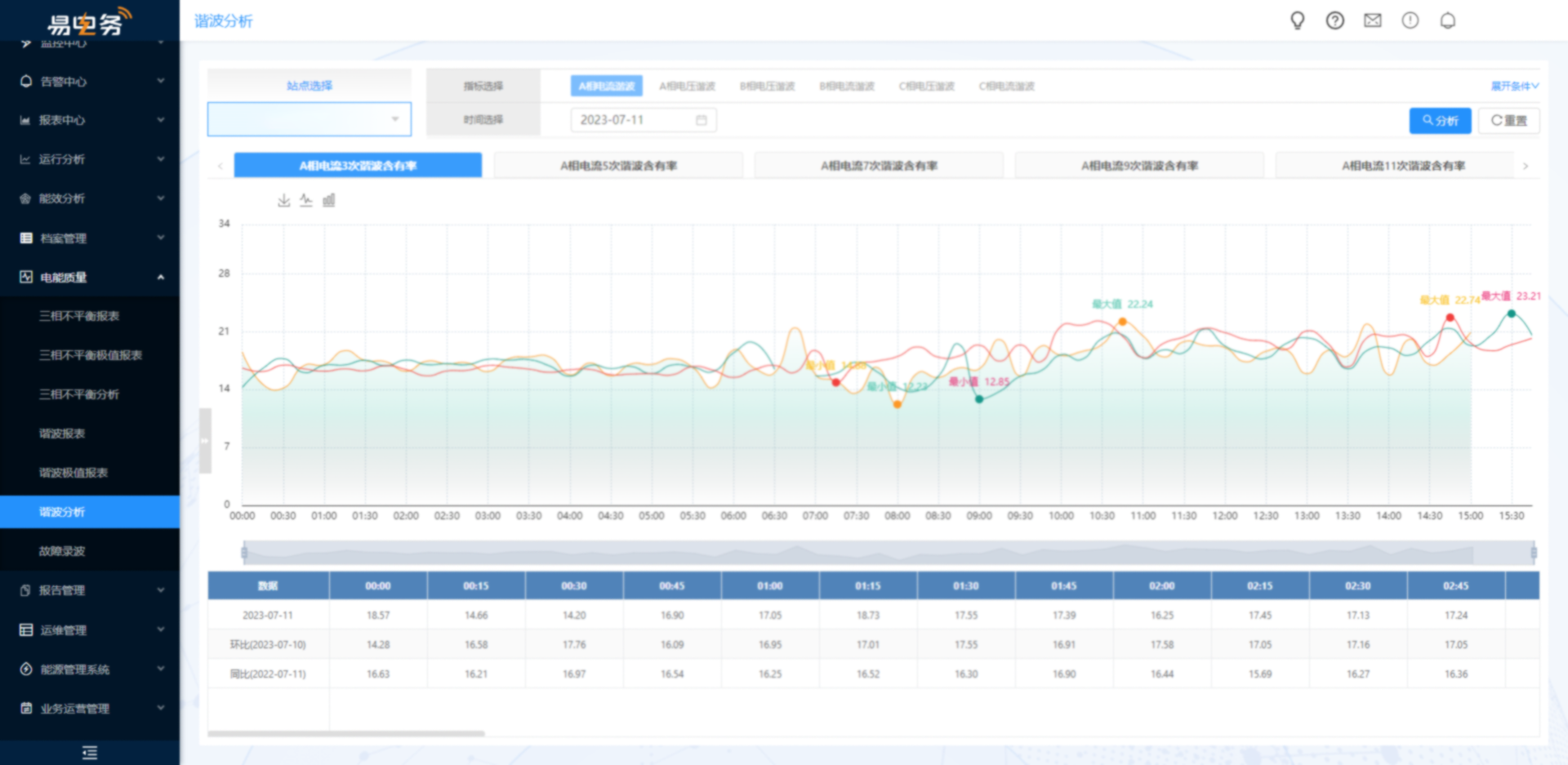The width and height of the screenshot is (1568, 765).
Task: Click the 2023-07-11 date input field
Action: pyautogui.click(x=643, y=120)
